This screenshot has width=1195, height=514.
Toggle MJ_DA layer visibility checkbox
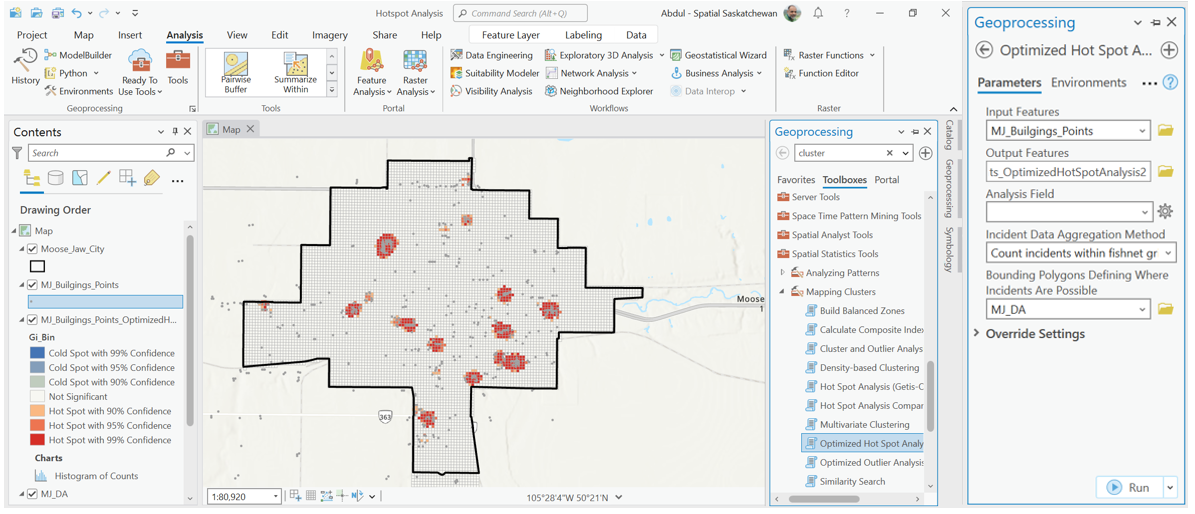33,494
